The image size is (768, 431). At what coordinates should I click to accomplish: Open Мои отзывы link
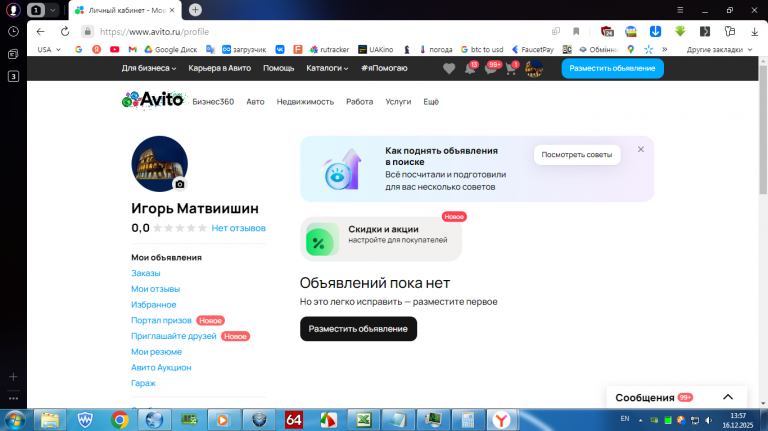pyautogui.click(x=155, y=289)
